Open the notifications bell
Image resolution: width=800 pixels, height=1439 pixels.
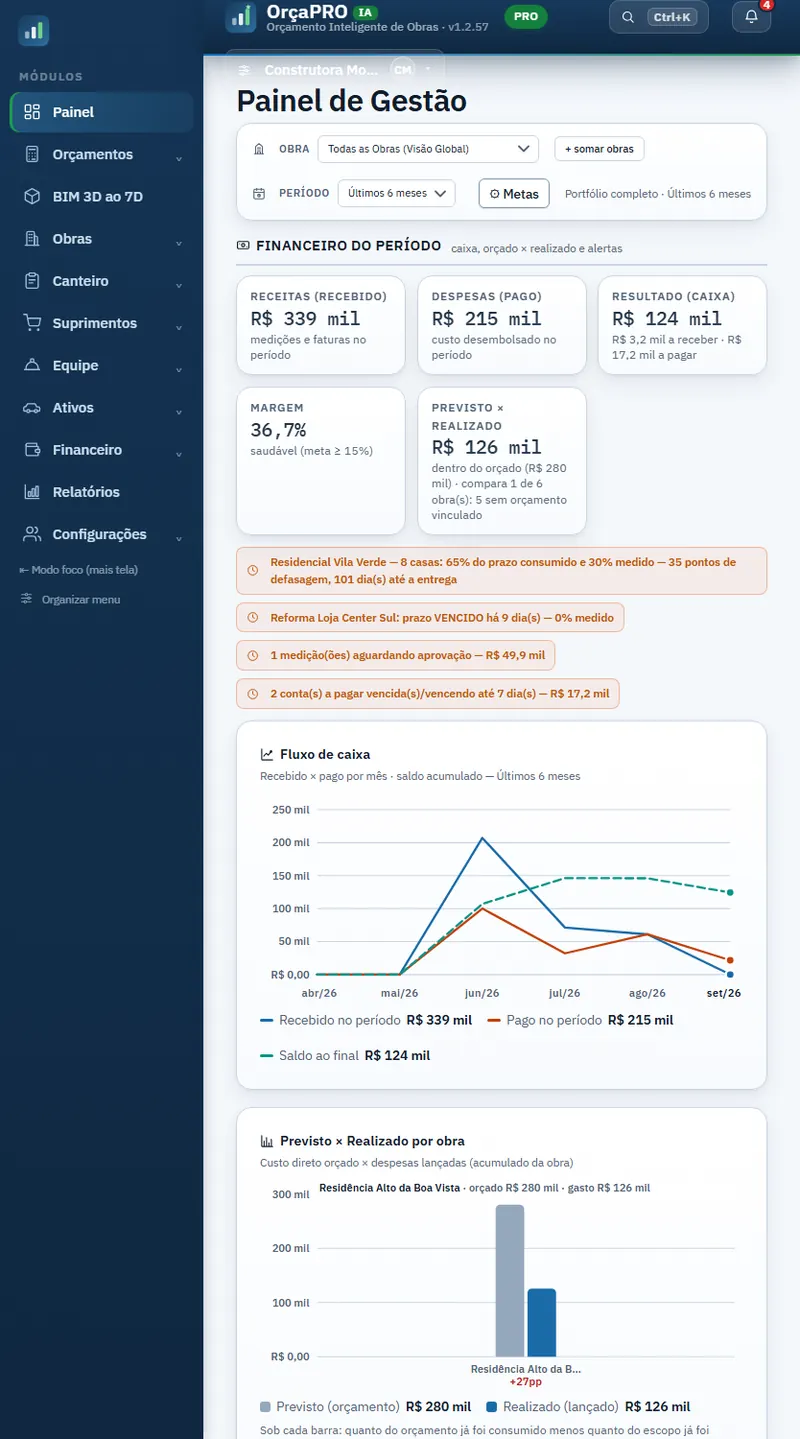[x=752, y=16]
